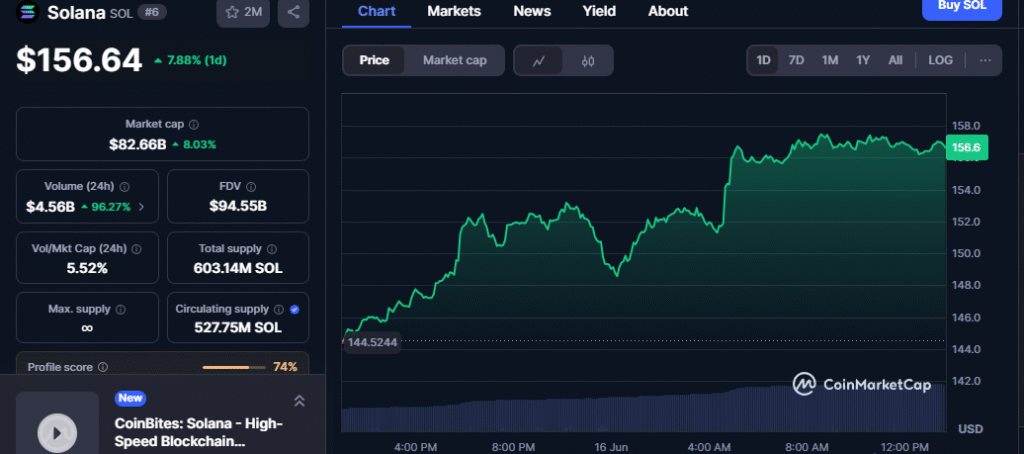
Task: Open the share icon button
Action: (x=293, y=12)
